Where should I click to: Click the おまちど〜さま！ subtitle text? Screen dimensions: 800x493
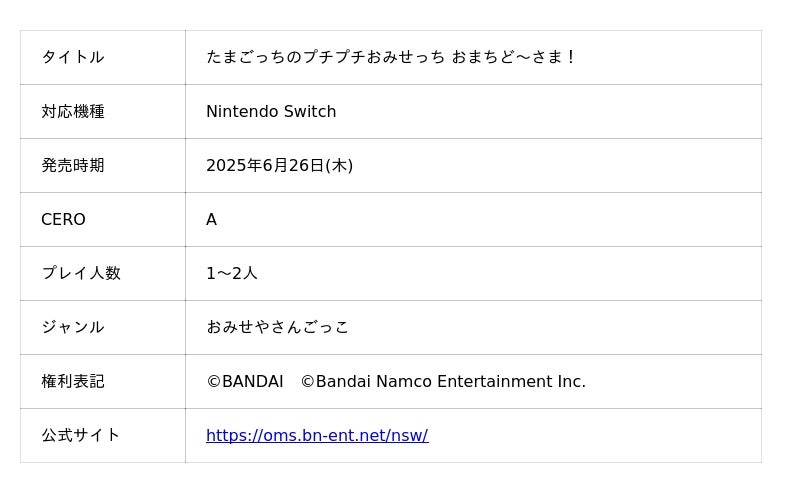(x=514, y=57)
